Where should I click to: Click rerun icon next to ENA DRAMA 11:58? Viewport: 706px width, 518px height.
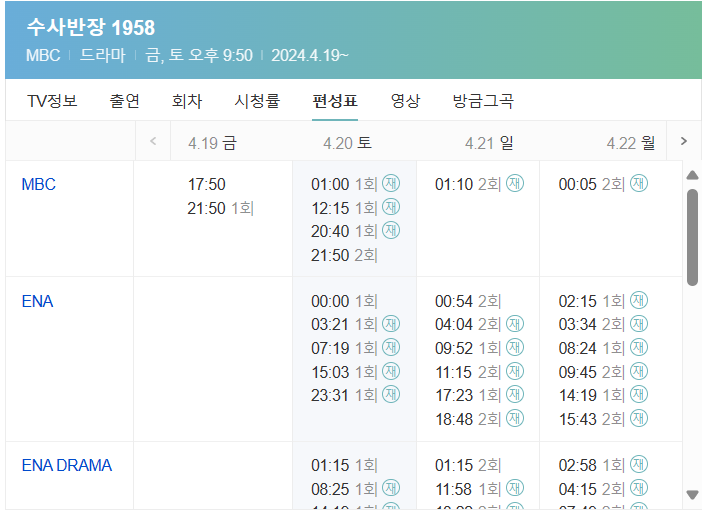[x=515, y=488]
